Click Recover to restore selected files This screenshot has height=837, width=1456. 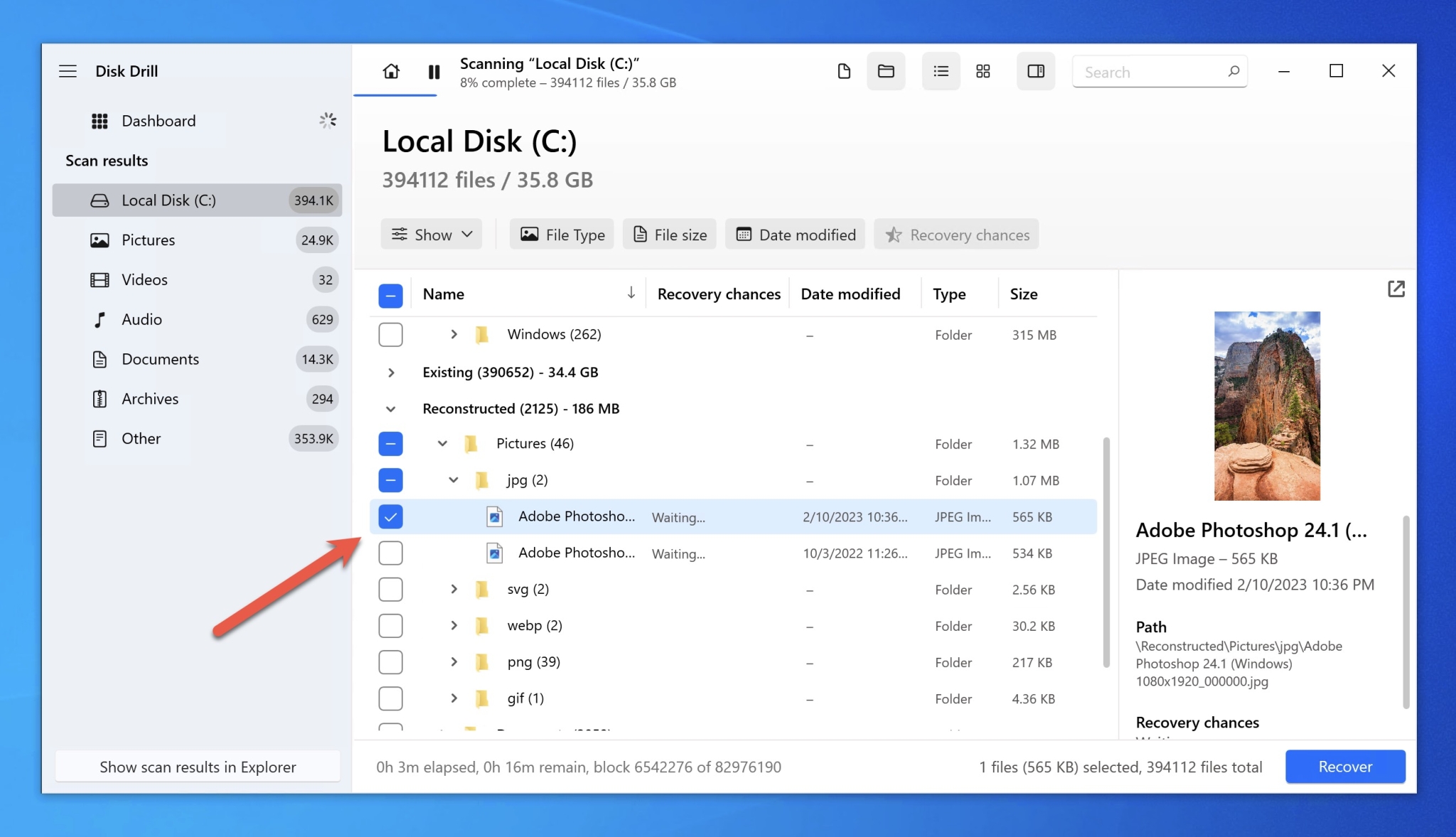coord(1345,767)
